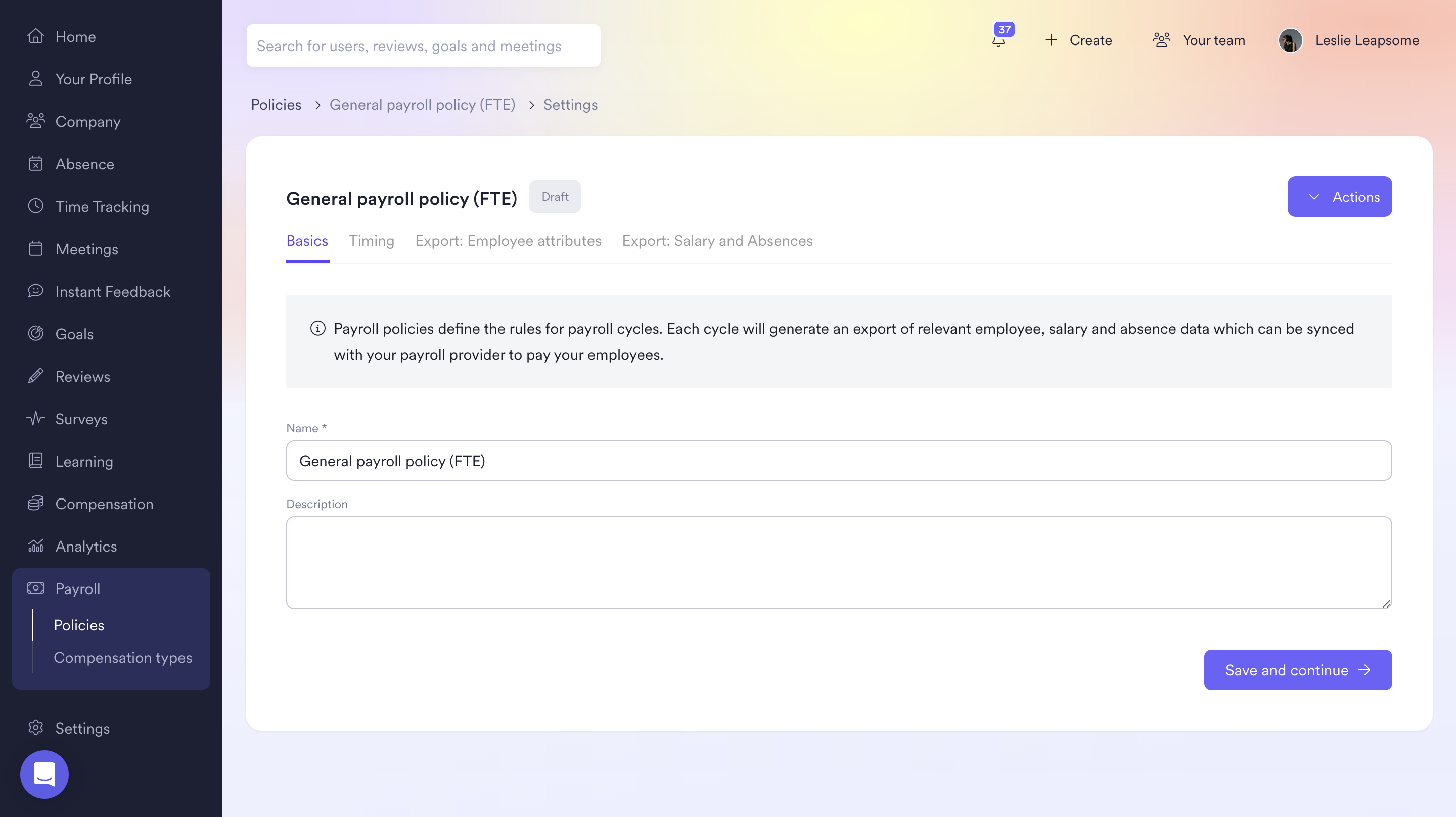This screenshot has width=1456, height=817.
Task: Click General payroll policy (FTE) breadcrumb
Action: click(422, 105)
